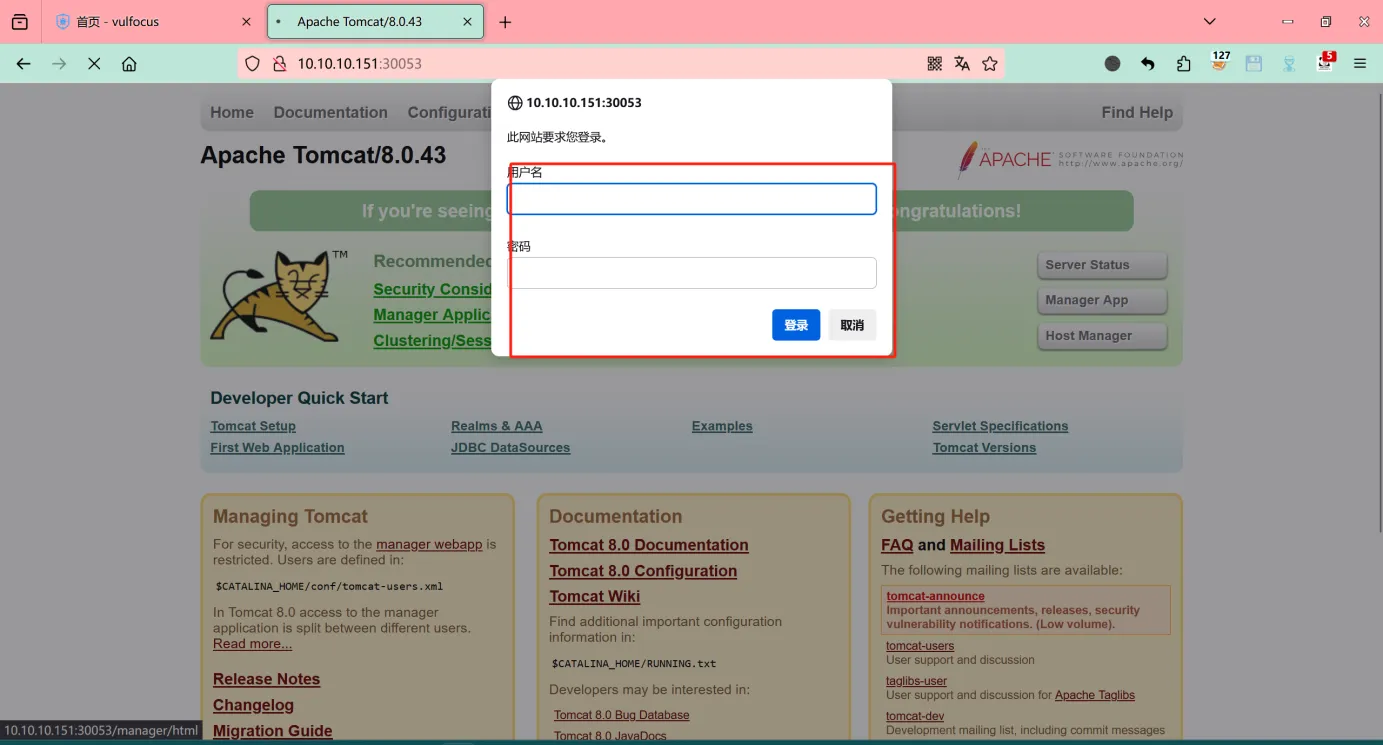Open the Release Notes link
Viewport: 1383px width, 745px height.
(x=266, y=679)
